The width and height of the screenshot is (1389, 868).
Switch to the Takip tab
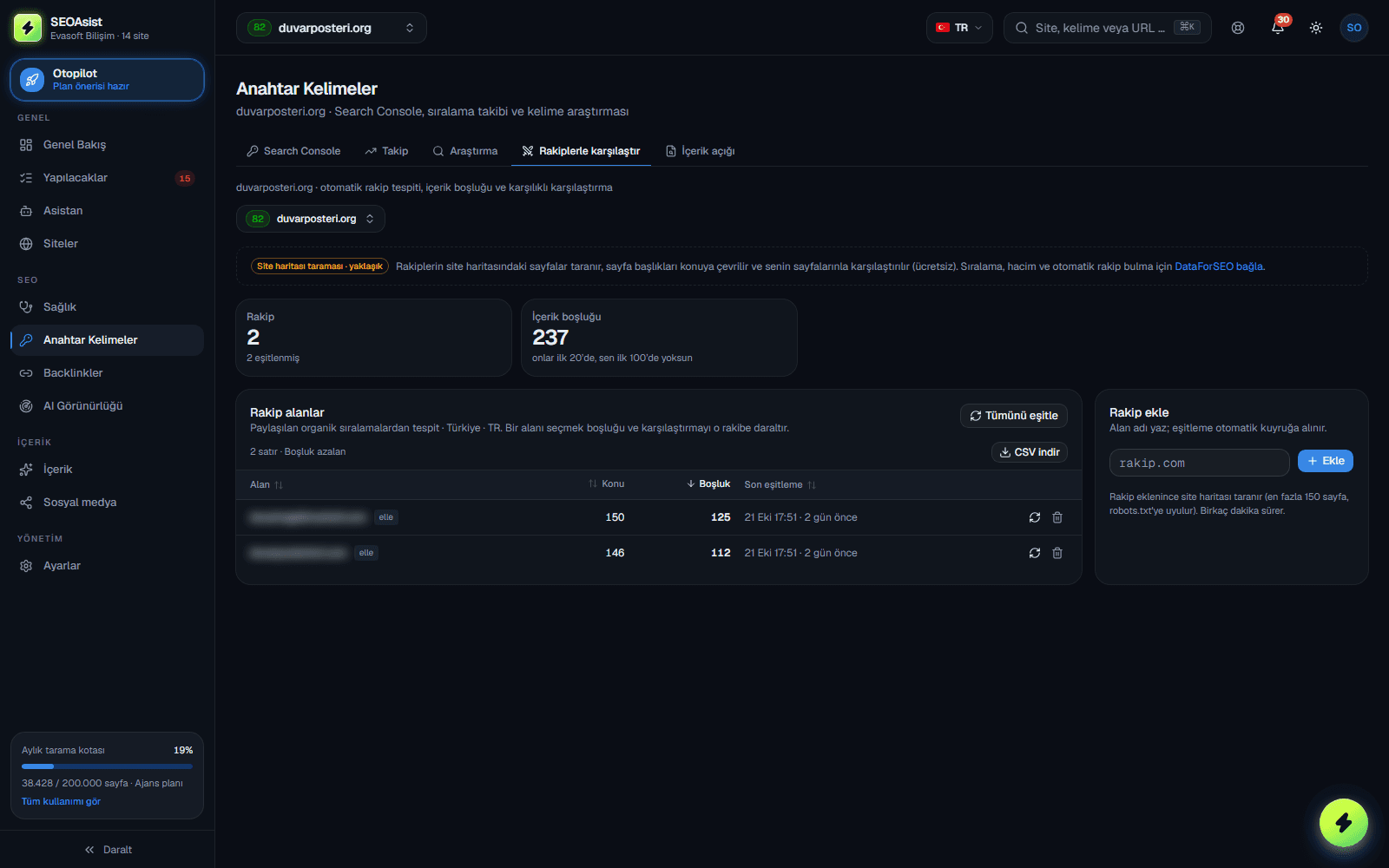[386, 151]
